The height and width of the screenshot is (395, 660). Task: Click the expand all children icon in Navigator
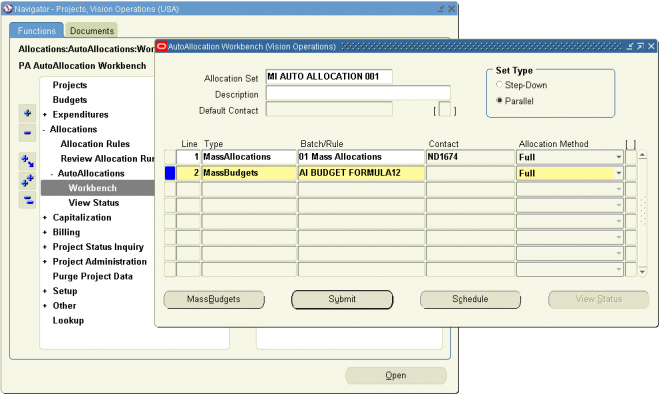click(27, 161)
